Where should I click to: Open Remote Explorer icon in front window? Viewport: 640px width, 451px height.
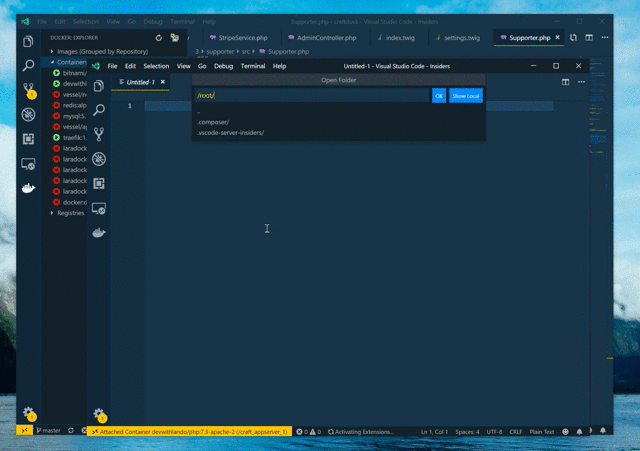(99, 209)
